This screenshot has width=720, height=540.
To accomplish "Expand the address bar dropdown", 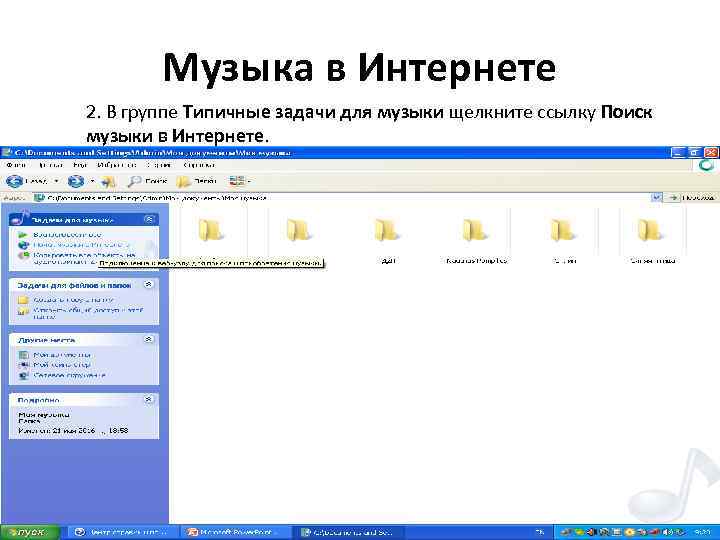I will [x=656, y=198].
